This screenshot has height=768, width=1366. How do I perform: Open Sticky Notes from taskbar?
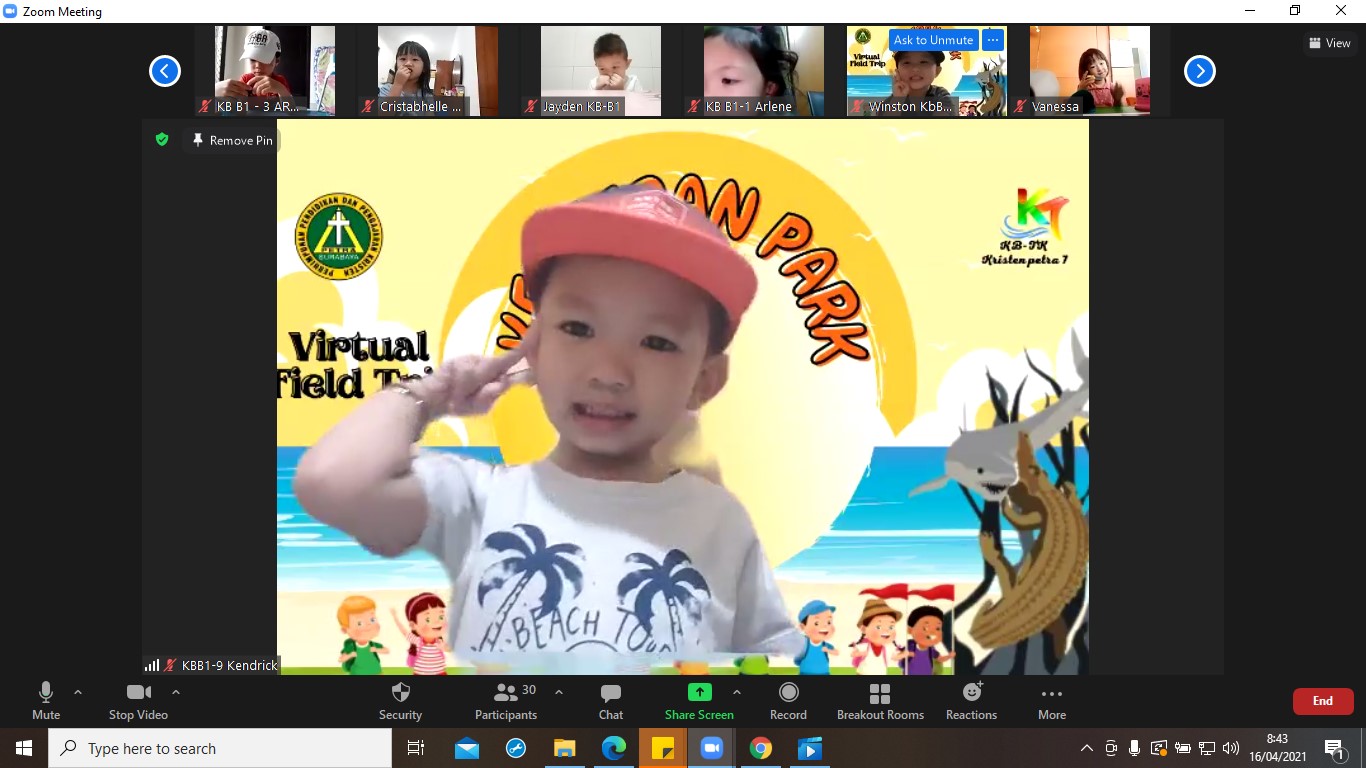663,748
